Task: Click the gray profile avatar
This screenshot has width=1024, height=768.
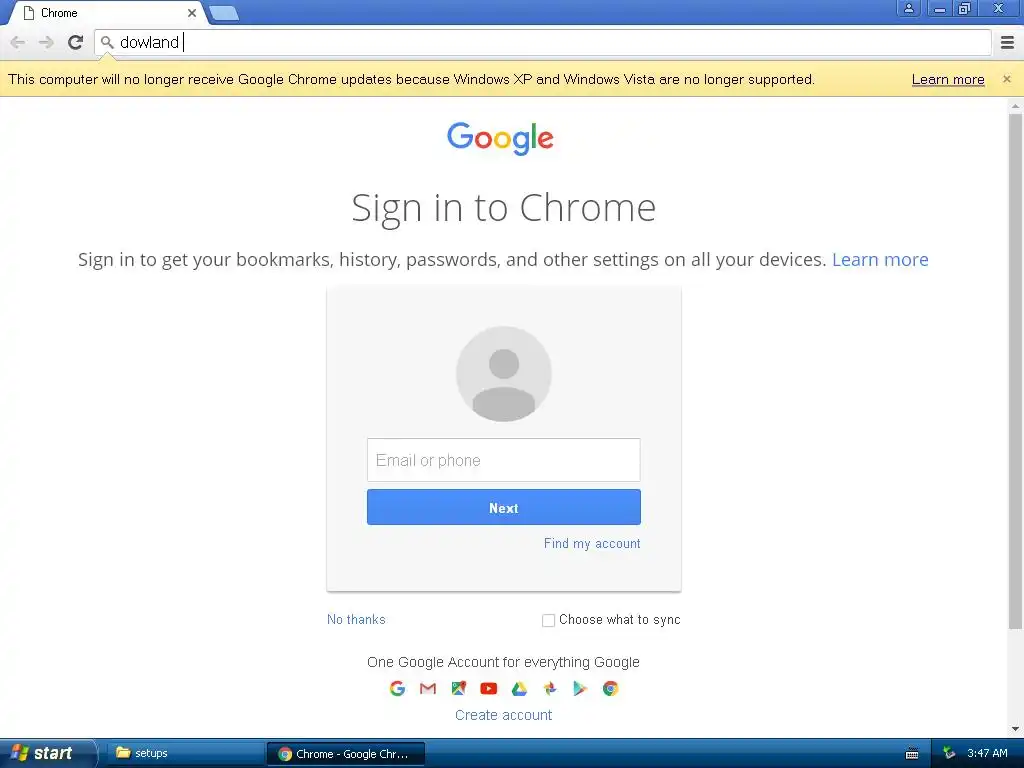Action: tap(504, 374)
